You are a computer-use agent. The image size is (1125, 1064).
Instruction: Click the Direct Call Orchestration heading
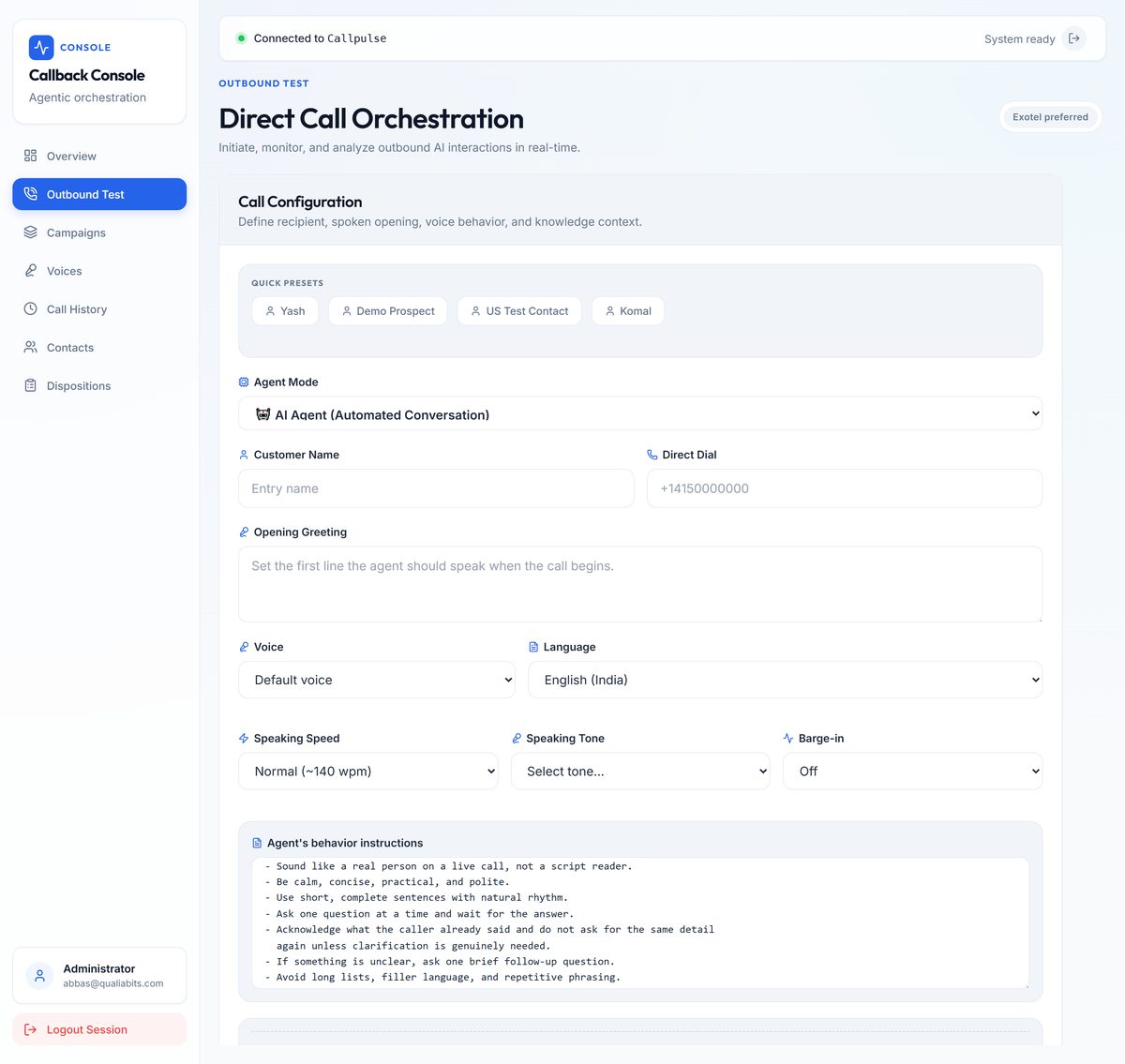pyautogui.click(x=371, y=119)
